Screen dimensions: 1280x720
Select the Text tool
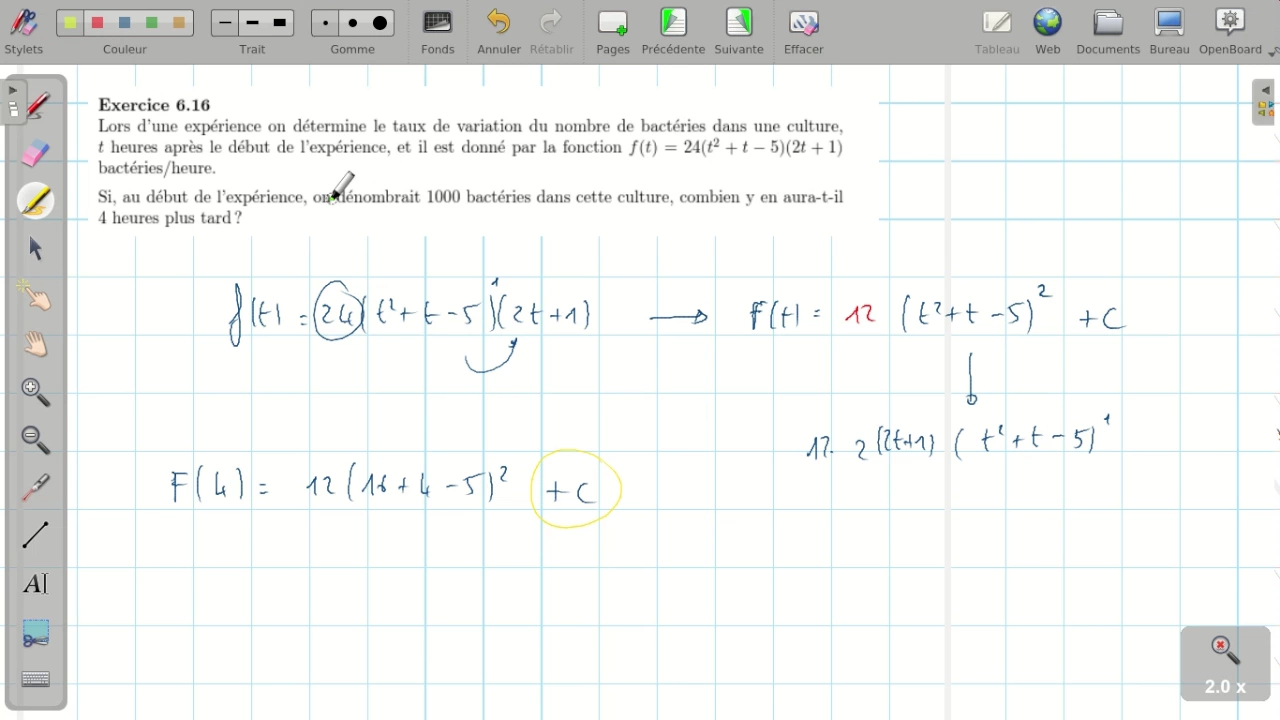click(36, 584)
